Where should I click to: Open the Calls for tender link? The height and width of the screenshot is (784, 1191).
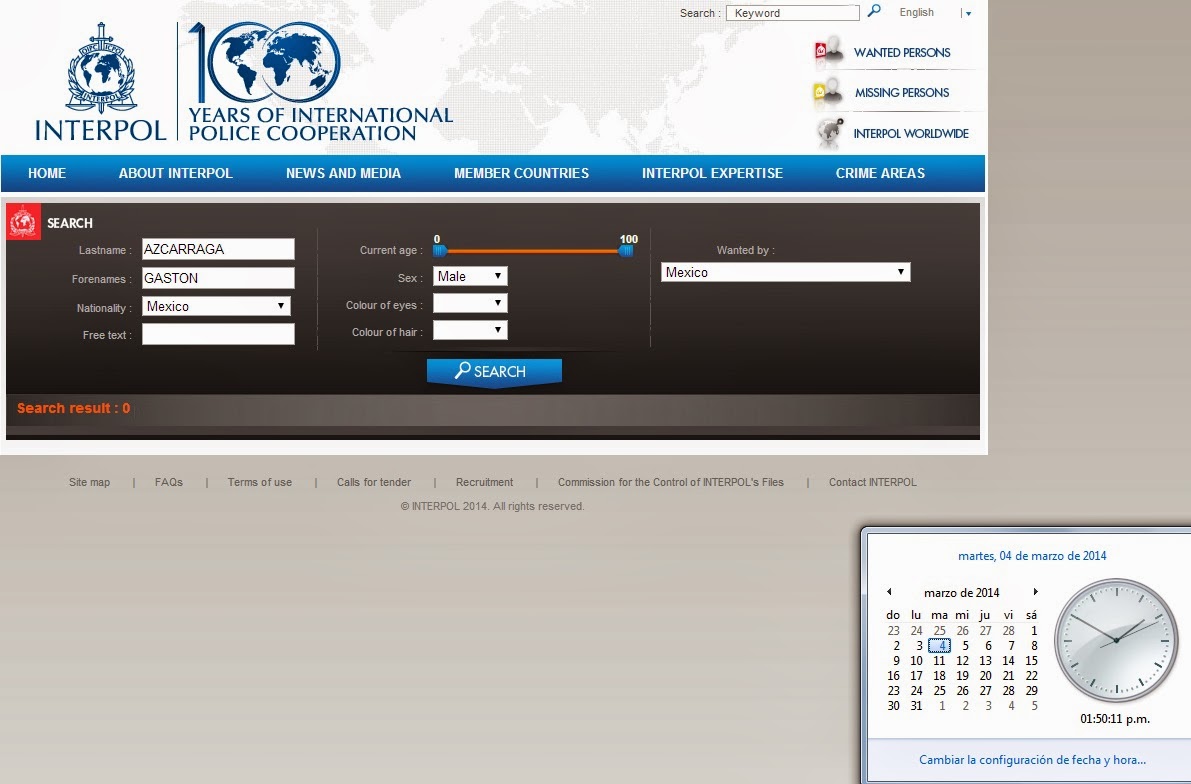click(x=374, y=482)
